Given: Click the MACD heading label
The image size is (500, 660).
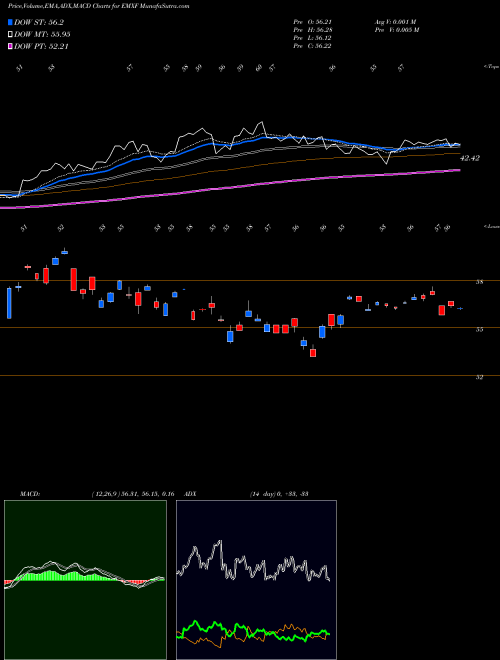Looking at the screenshot, I should click(29, 494).
